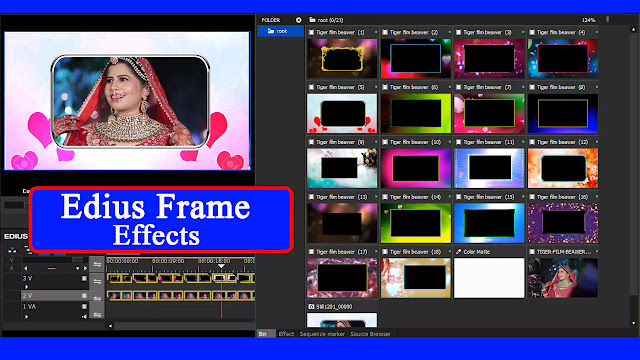Click the sync-lock icon on track 2 V
Screen dimensions: 640x360
pos(97,298)
